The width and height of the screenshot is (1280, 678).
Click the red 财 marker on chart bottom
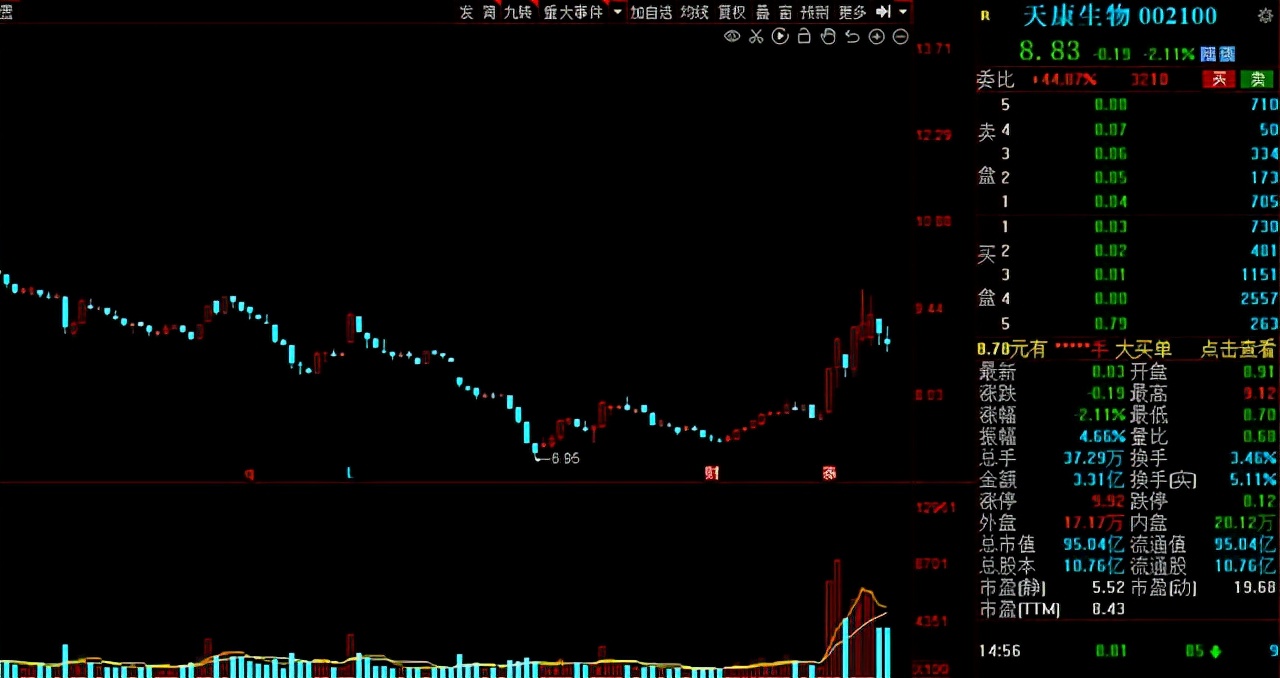[x=711, y=473]
